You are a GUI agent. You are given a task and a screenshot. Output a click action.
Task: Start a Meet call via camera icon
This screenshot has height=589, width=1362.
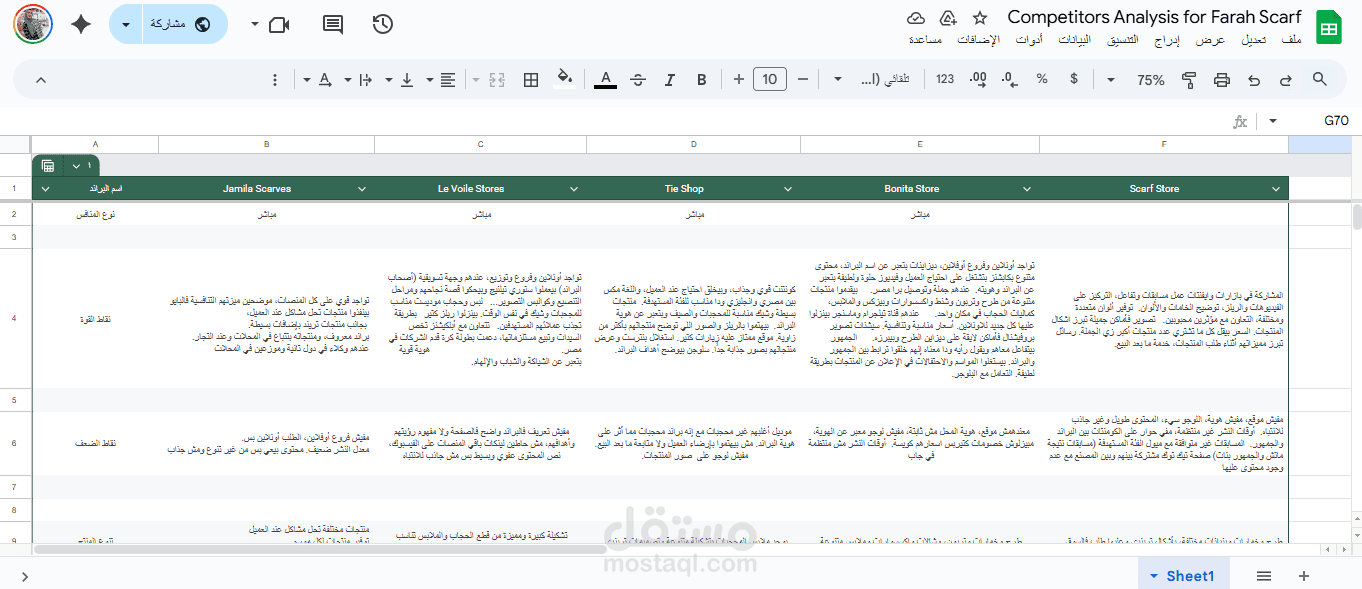[x=279, y=24]
